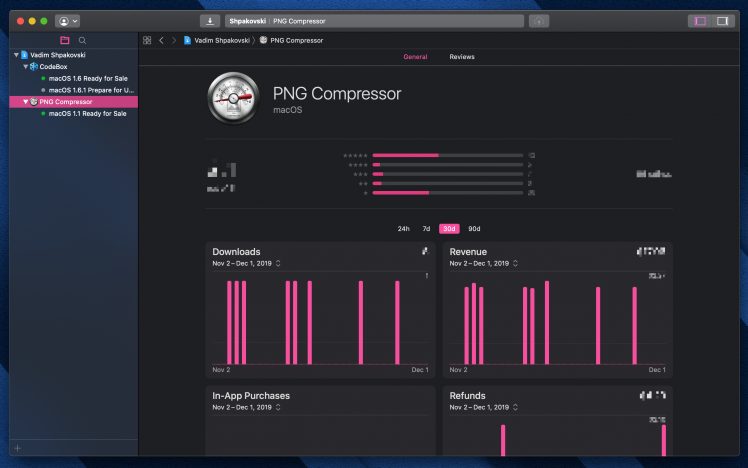Click the PNG Compressor gauge app icon

click(233, 101)
